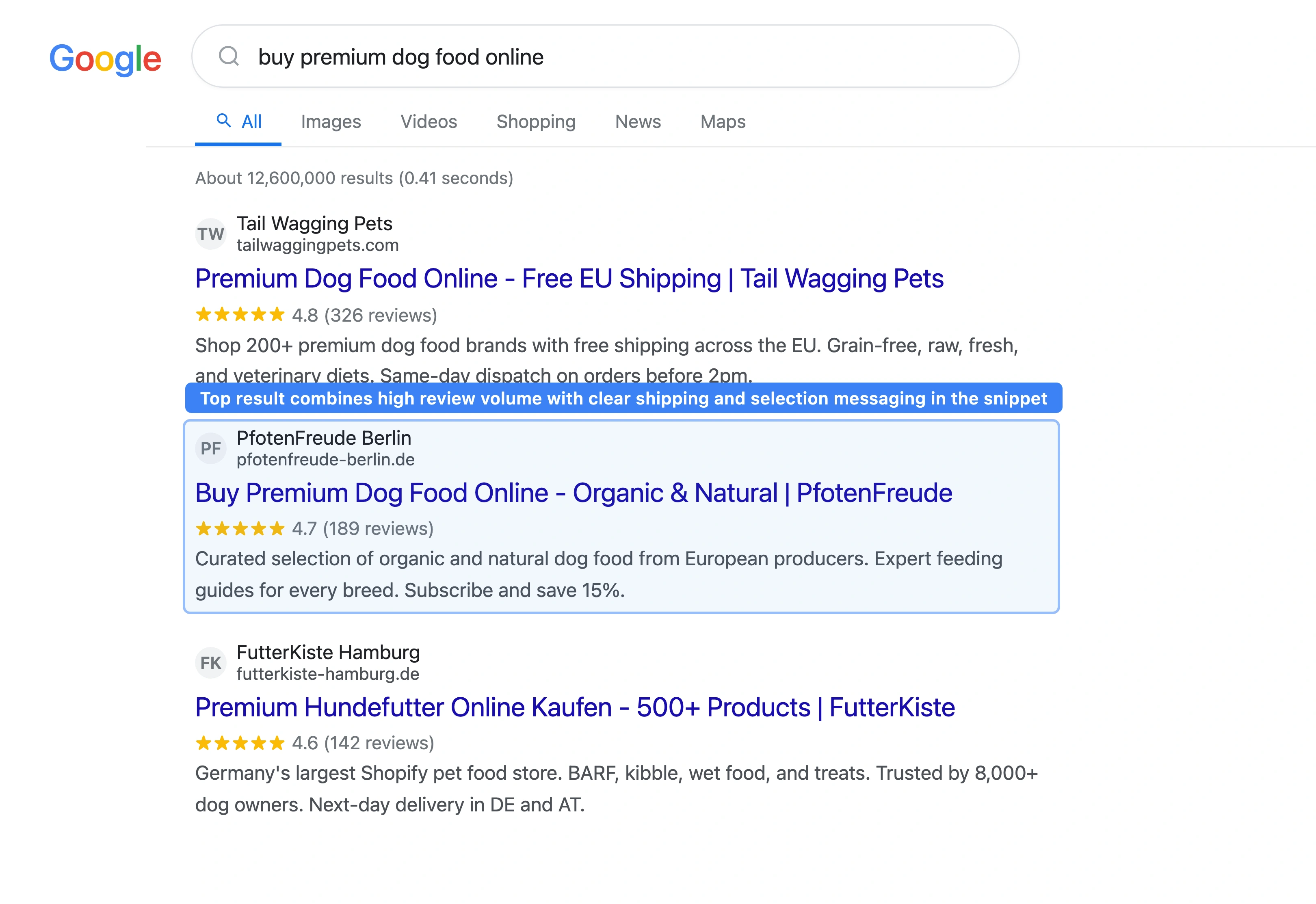Click the PF favicon for PfotenFreude Berlin
This screenshot has height=904, width=1316.
(x=211, y=448)
